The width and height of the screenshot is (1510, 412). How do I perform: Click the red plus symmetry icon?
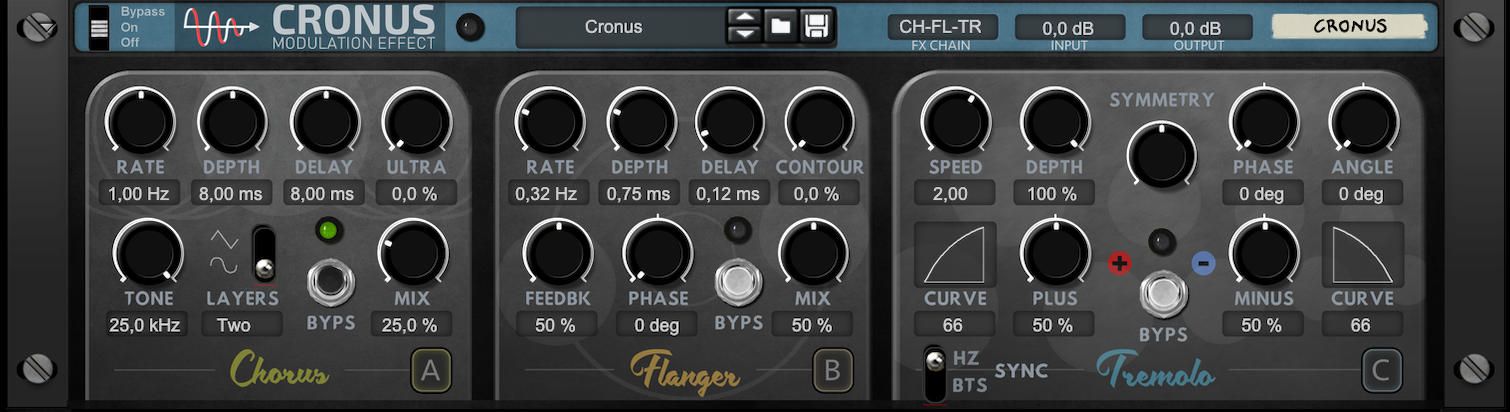click(x=1119, y=264)
